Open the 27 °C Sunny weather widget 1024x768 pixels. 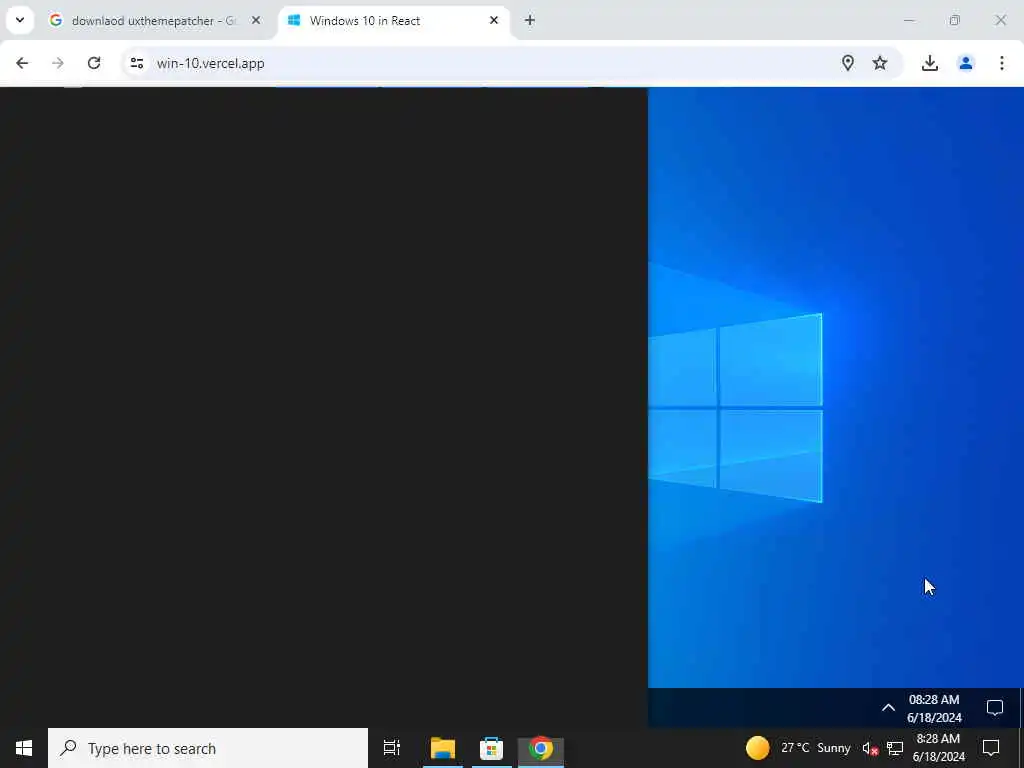798,748
